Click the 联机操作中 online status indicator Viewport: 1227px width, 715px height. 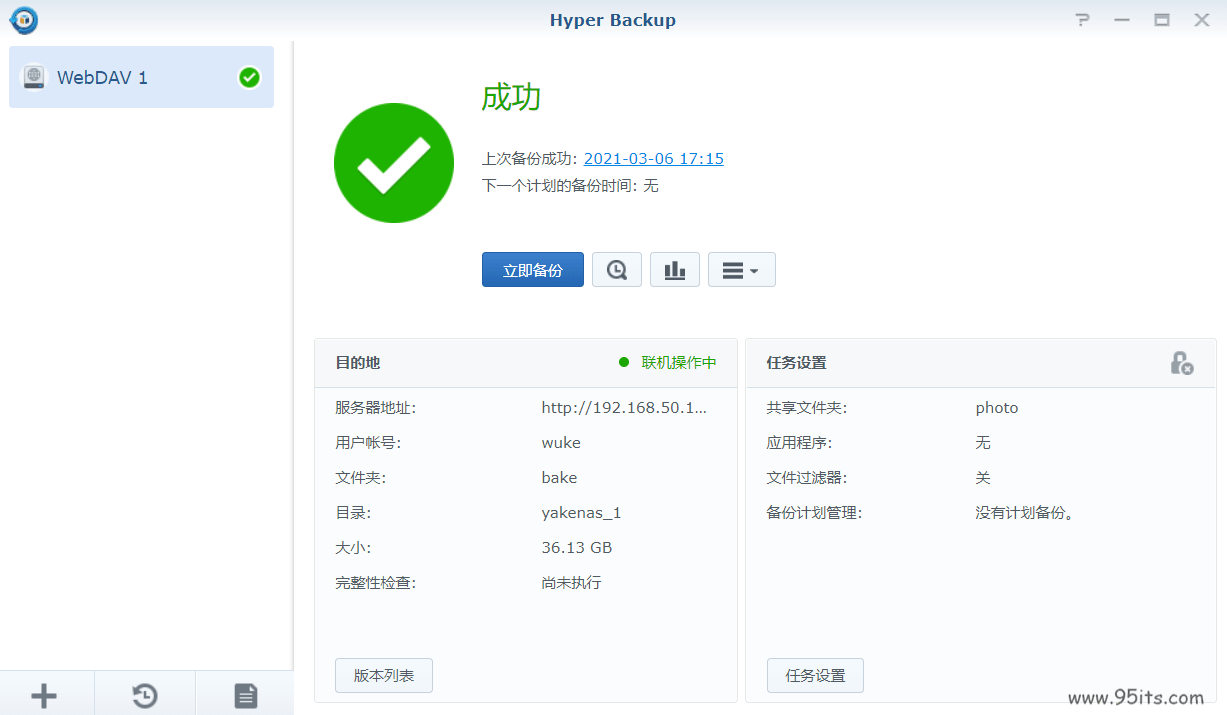tap(668, 362)
